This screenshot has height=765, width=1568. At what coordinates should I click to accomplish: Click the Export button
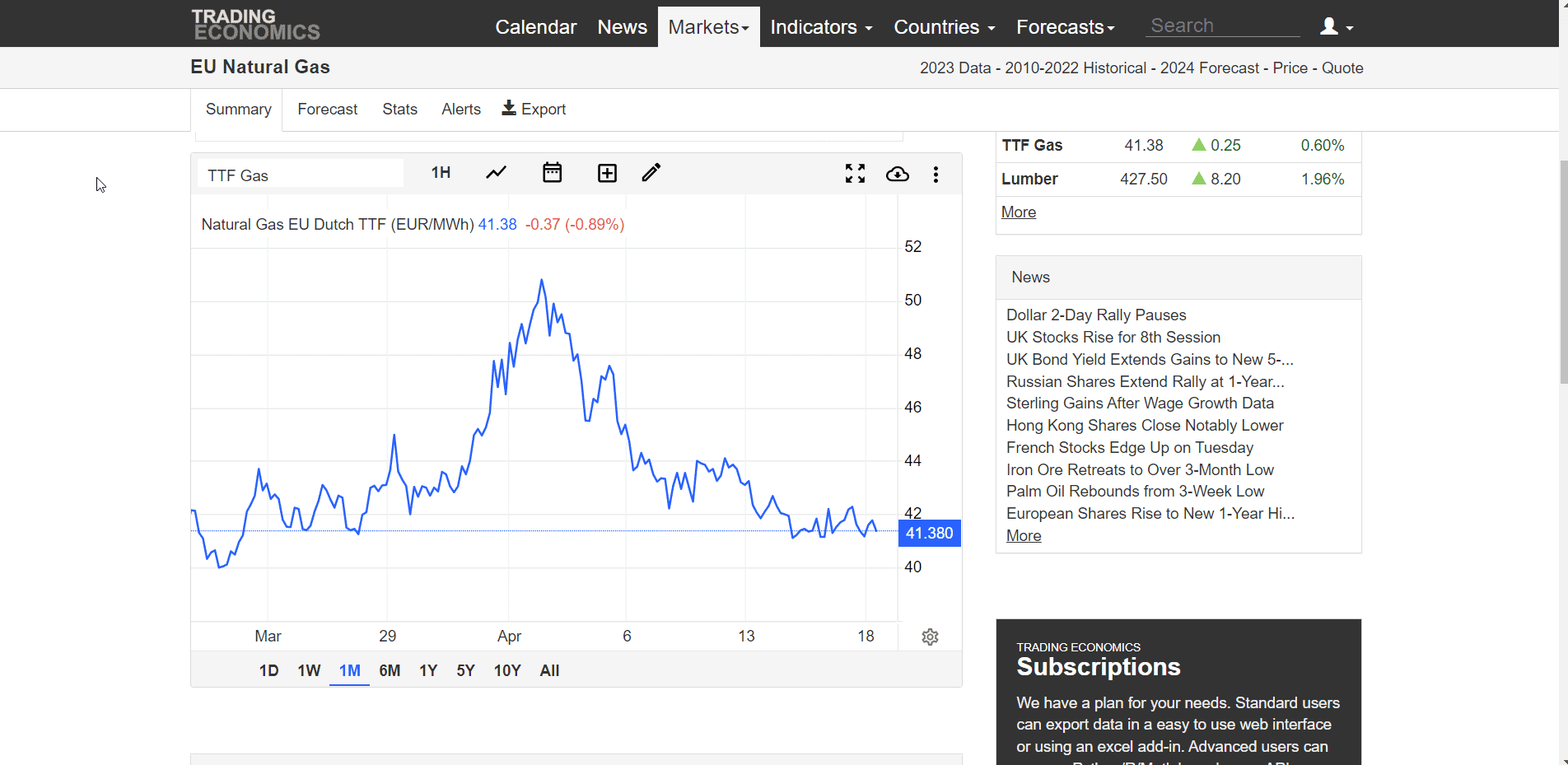click(534, 110)
